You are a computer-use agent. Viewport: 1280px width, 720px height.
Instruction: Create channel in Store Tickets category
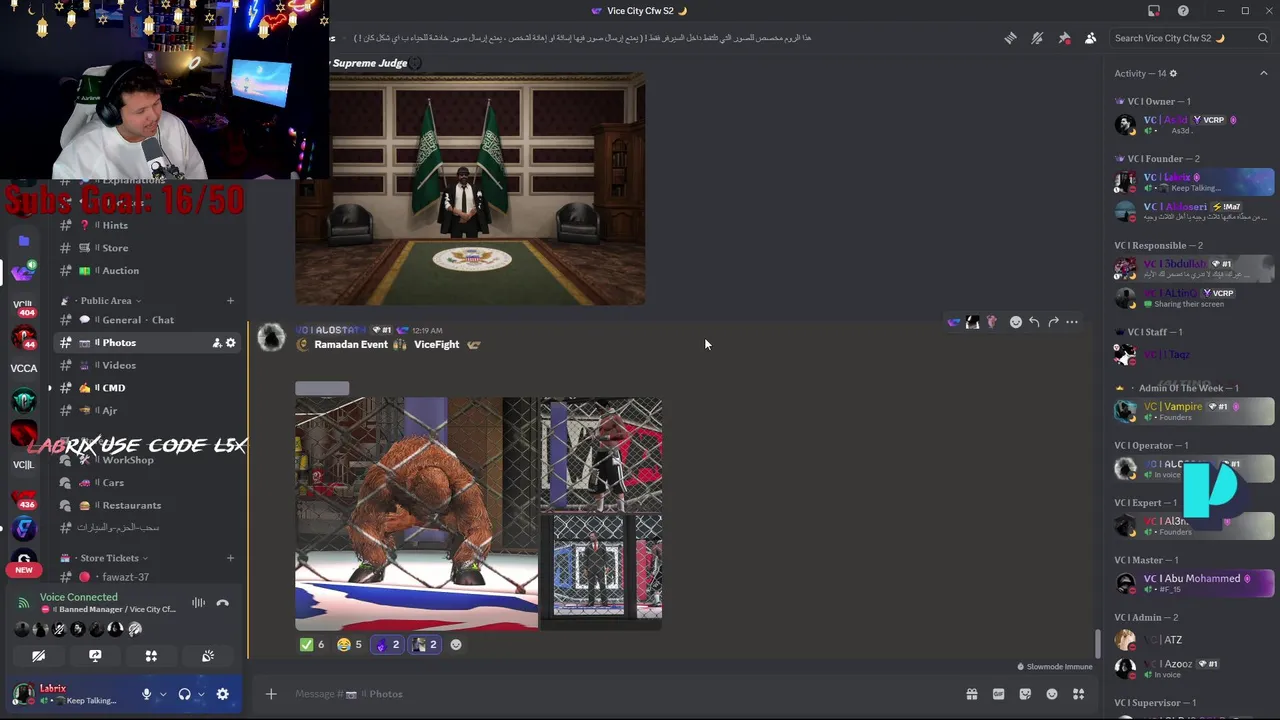(x=230, y=558)
